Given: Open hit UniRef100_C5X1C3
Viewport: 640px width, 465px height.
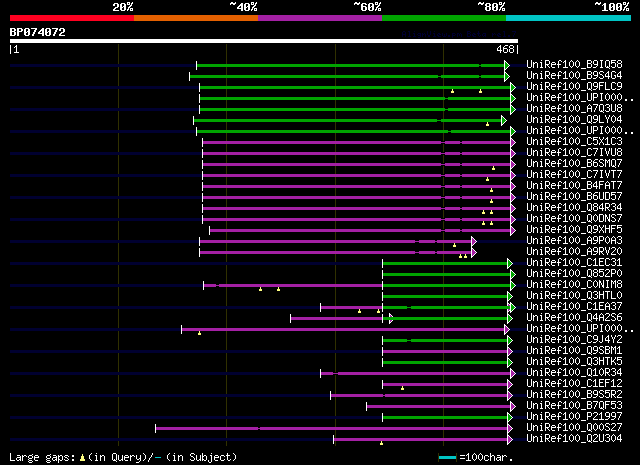Looking at the screenshot, I should [x=574, y=142].
